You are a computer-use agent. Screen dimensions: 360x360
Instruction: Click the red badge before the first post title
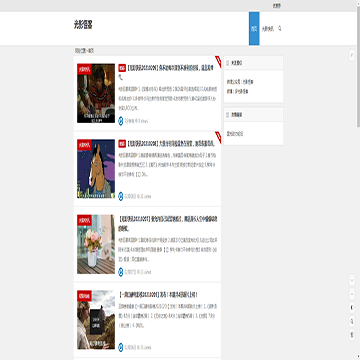[122, 68]
